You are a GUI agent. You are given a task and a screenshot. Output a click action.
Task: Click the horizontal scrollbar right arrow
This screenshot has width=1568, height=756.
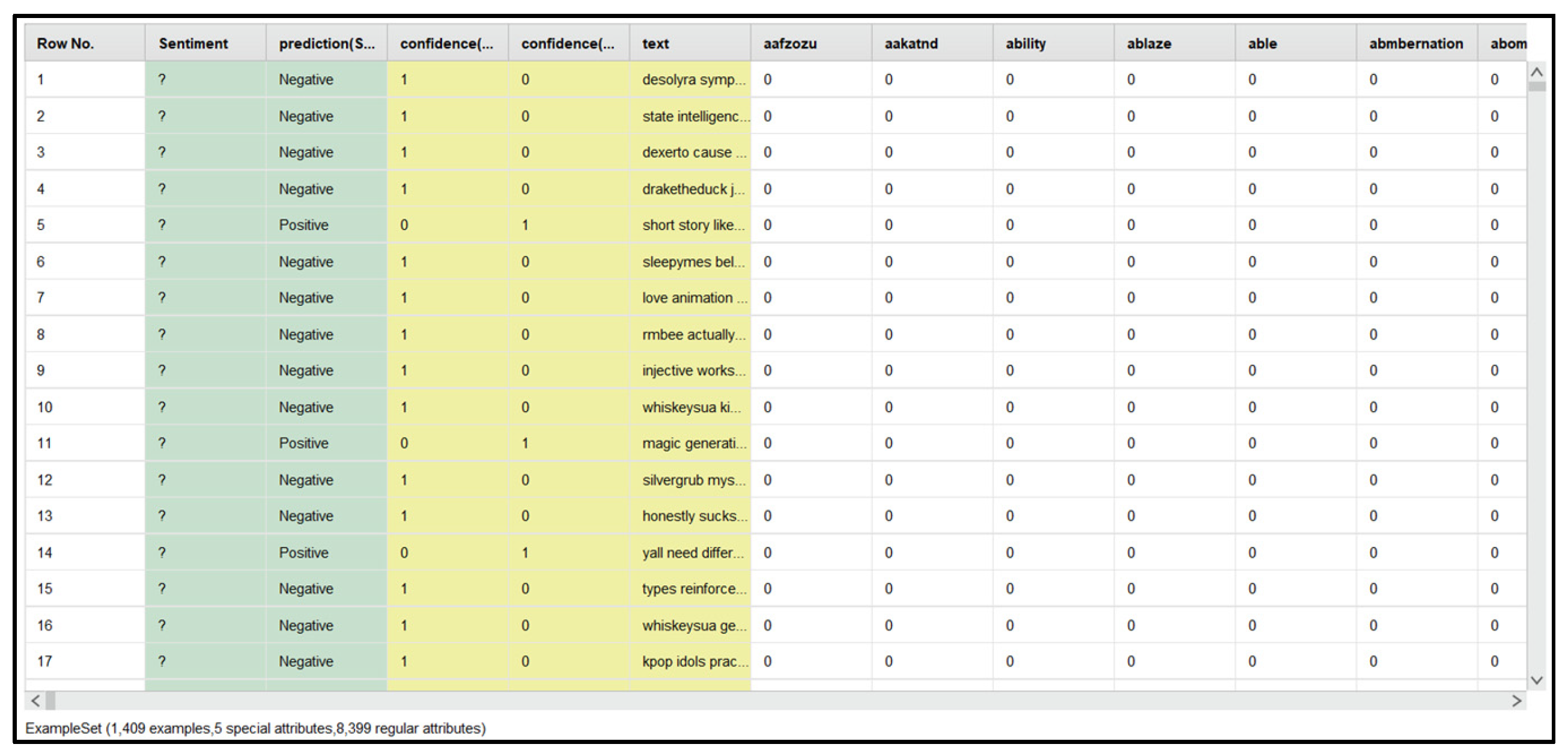click(1517, 701)
